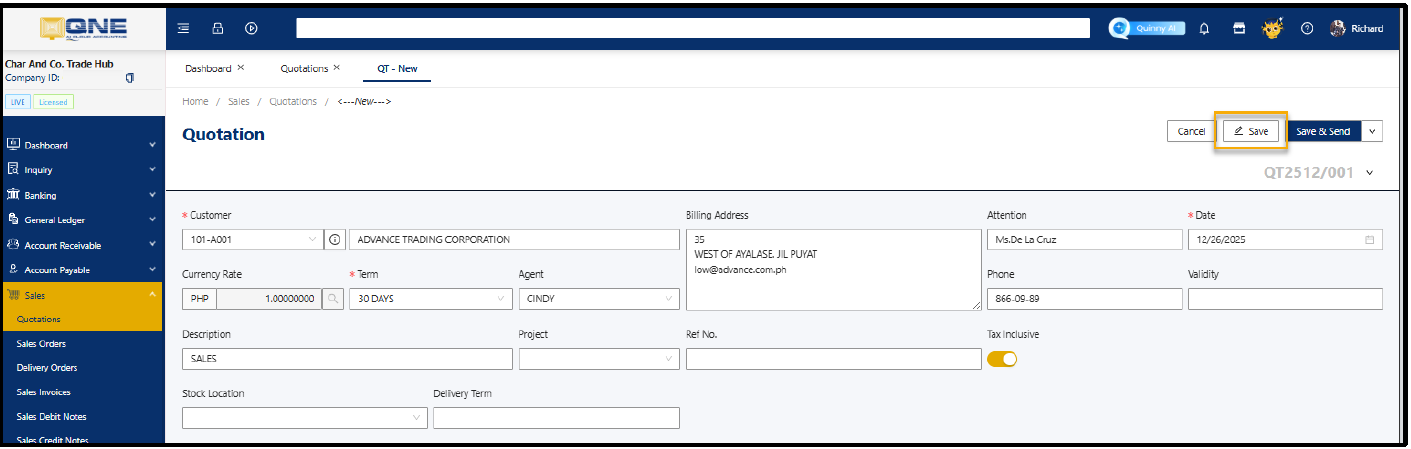Click the Description field containing SALES

[347, 359]
